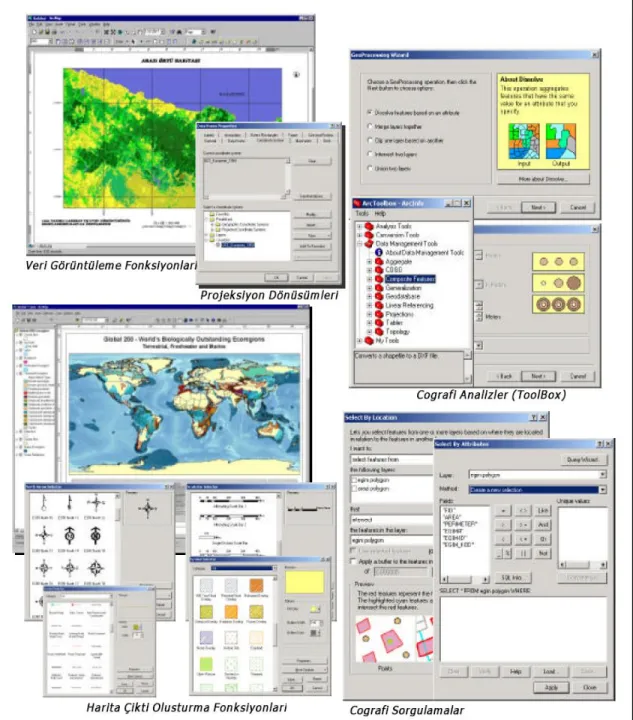Viewport: 633px width, 720px height.
Task: Click the Analysis Tools toolbox icon
Action: point(369,226)
